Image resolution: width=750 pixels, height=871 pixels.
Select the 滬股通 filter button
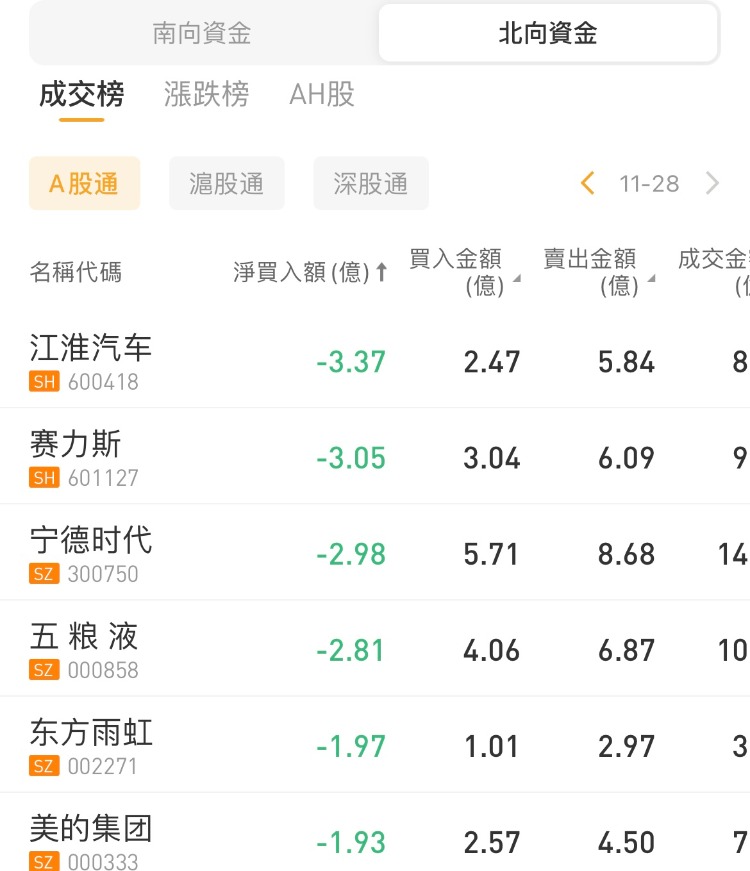coord(227,183)
